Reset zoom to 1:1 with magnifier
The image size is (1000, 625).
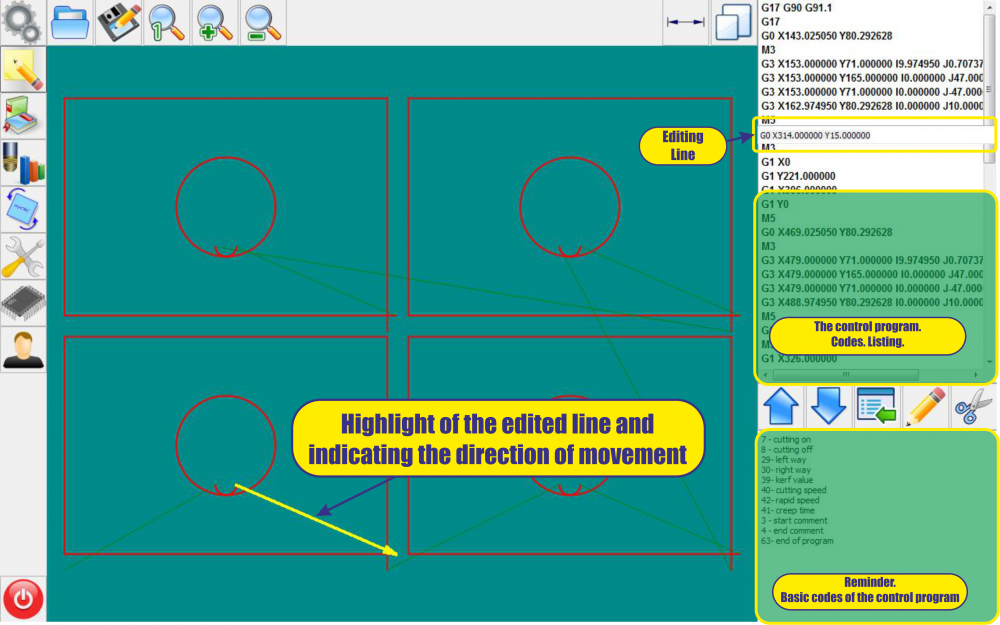166,22
